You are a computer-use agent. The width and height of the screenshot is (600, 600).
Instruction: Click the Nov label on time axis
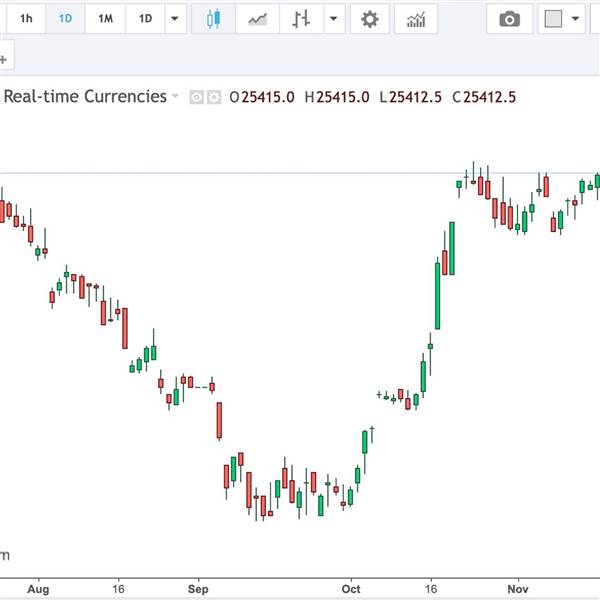518,589
